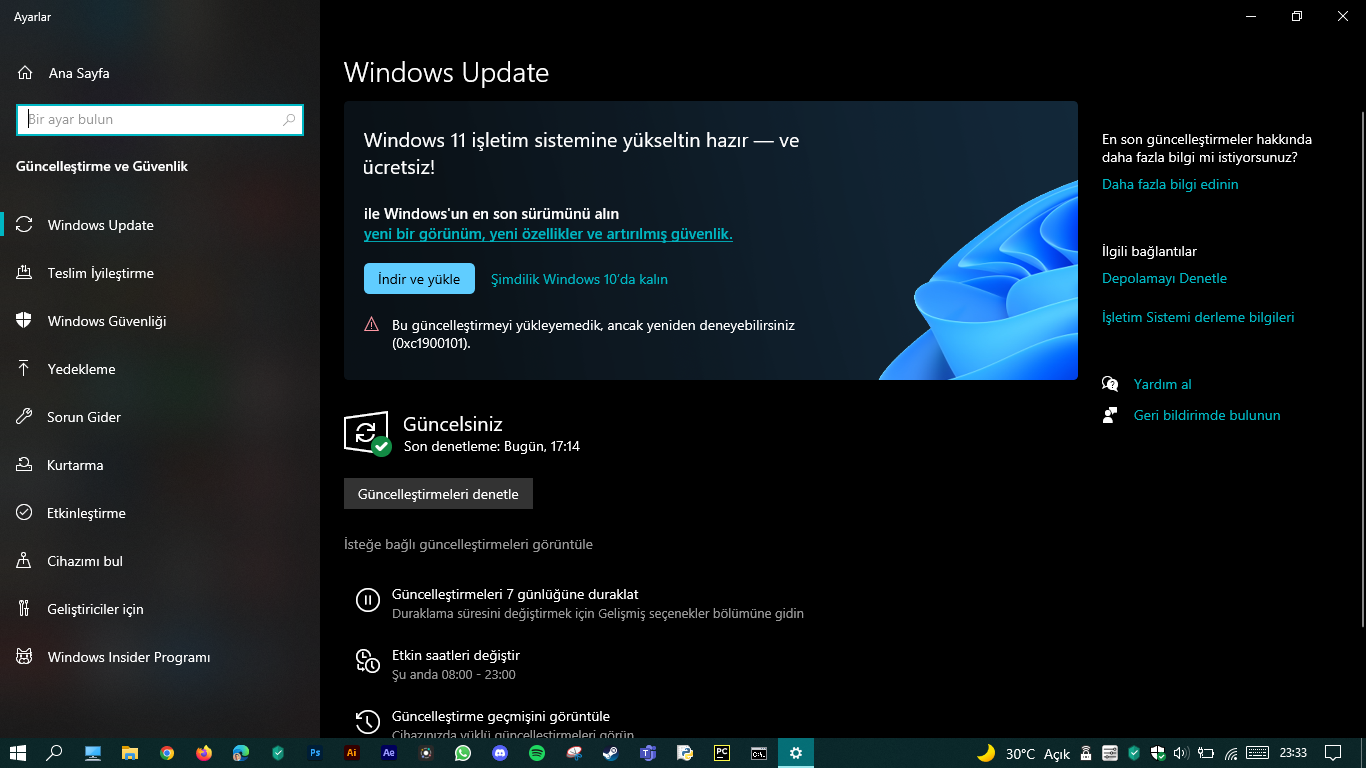Click the Geliştiriciler için tools icon
The image size is (1366, 768).
[x=25, y=609]
